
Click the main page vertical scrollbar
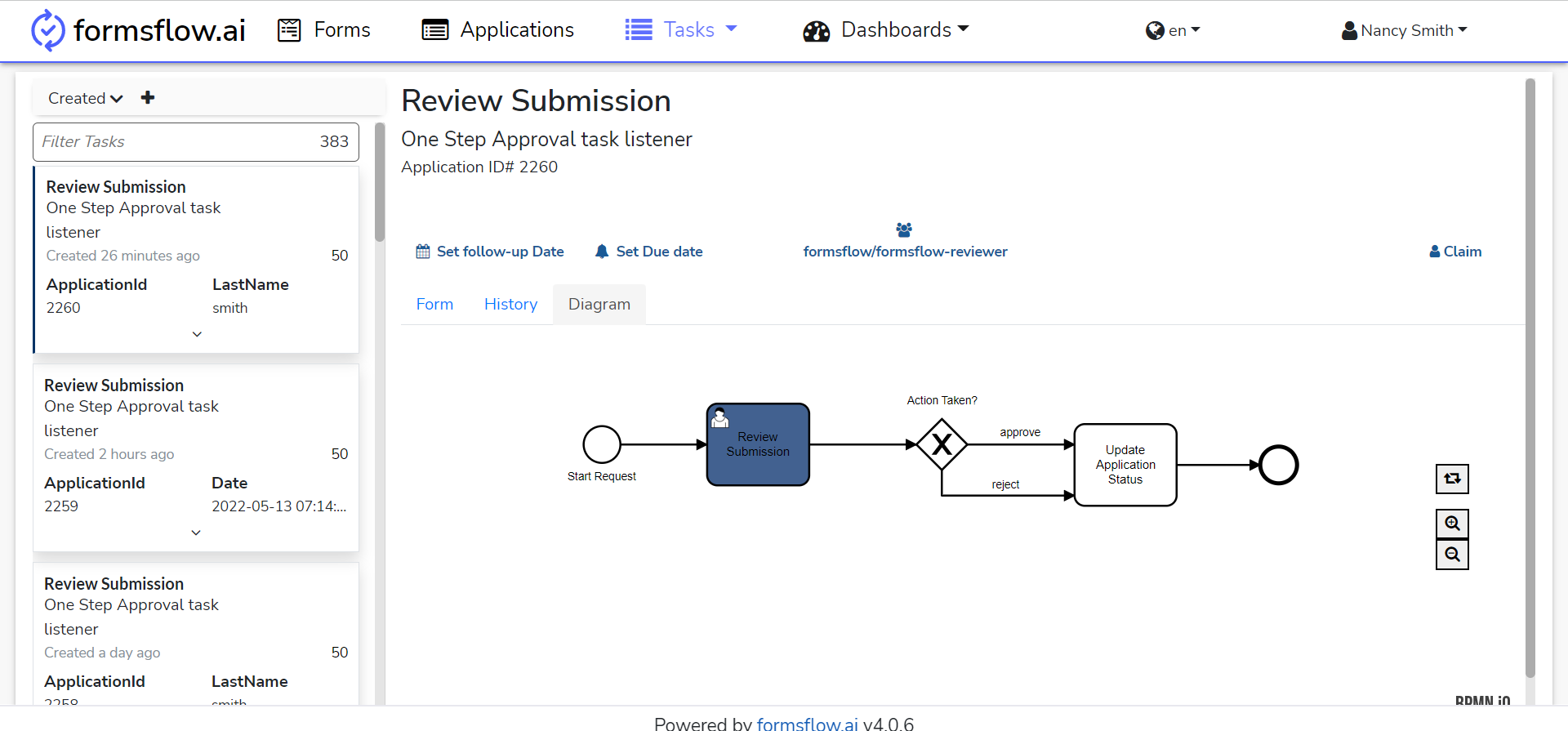(1530, 378)
